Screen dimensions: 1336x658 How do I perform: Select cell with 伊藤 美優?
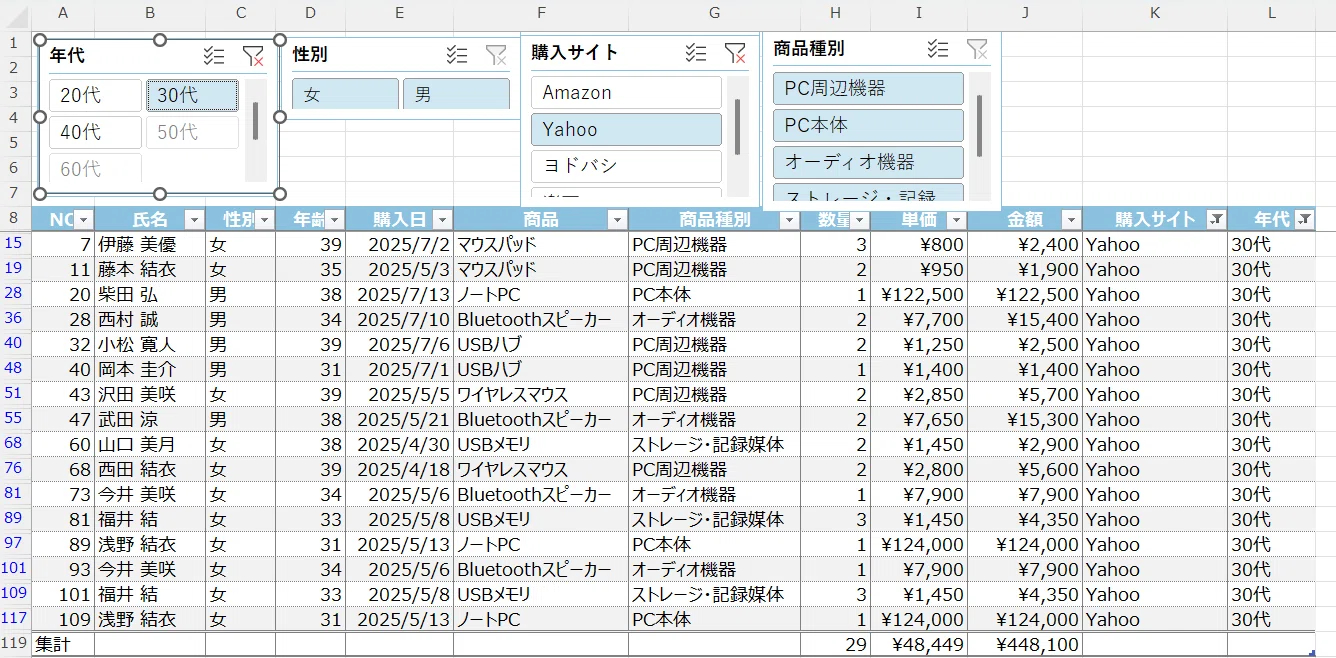[x=150, y=244]
